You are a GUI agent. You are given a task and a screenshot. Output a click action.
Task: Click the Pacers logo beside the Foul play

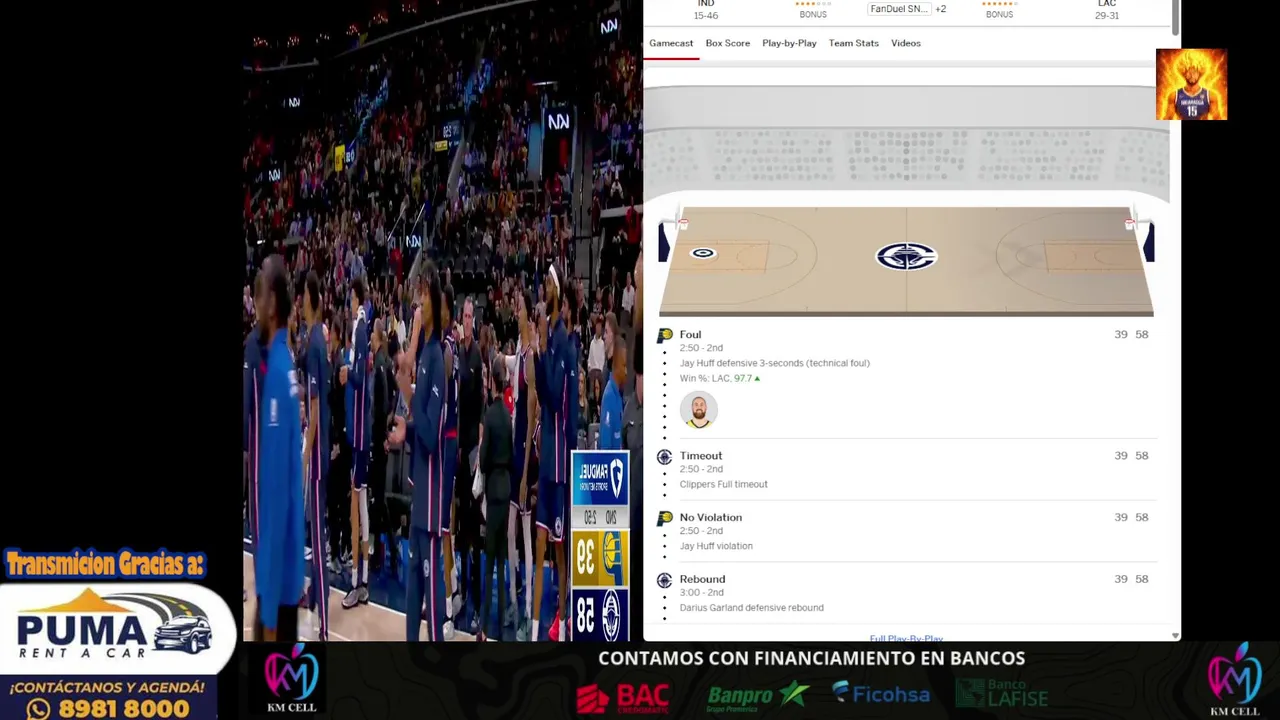tap(664, 336)
